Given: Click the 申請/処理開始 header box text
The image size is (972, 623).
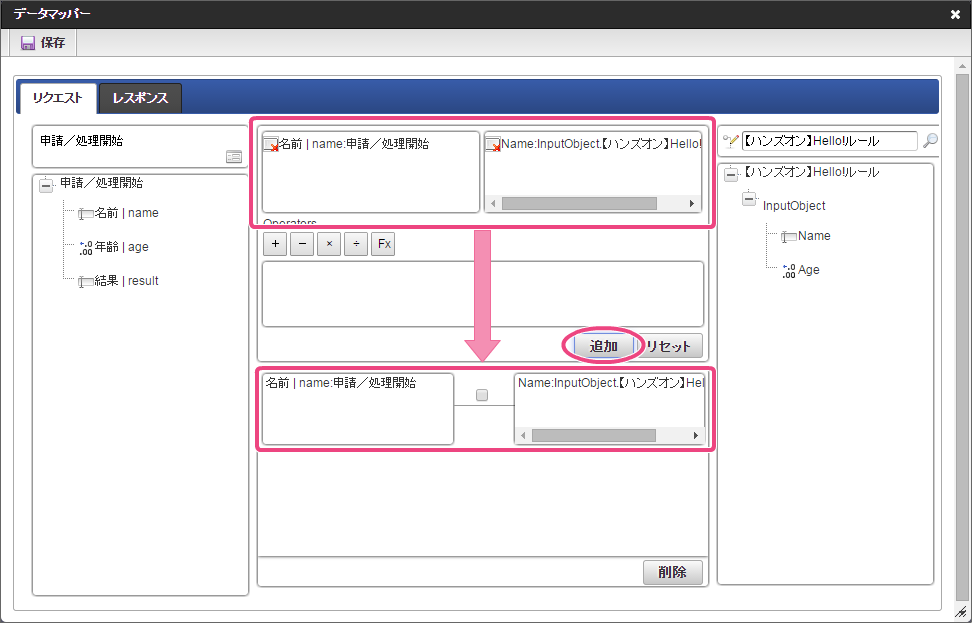Looking at the screenshot, I should (x=82, y=141).
